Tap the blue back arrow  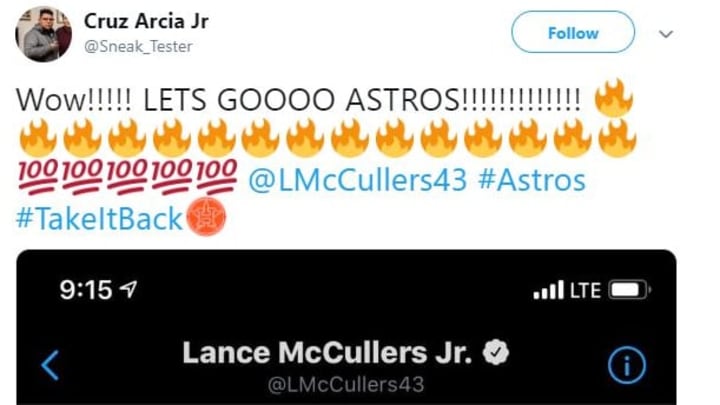tap(50, 366)
